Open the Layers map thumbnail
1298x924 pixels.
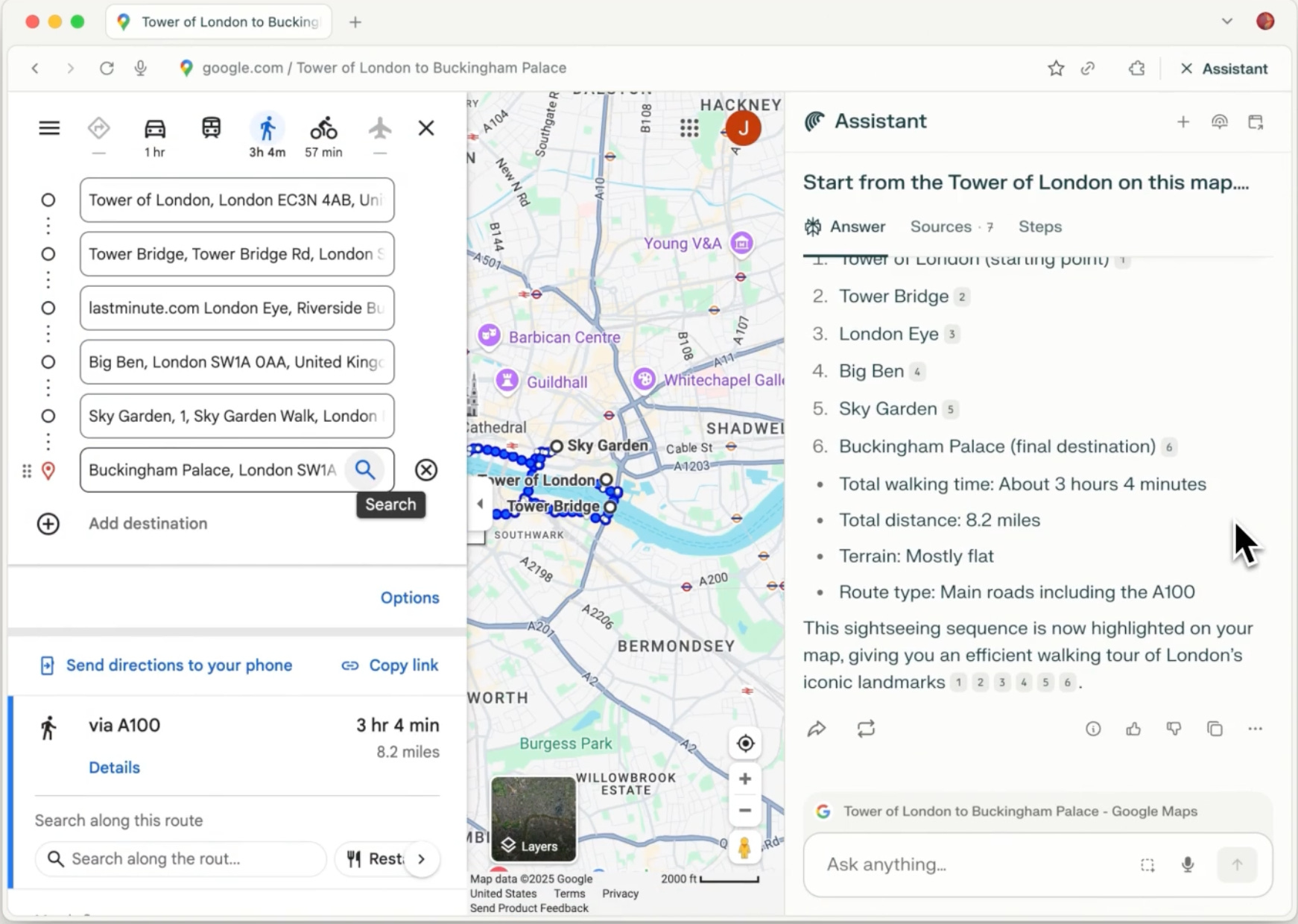tap(534, 818)
